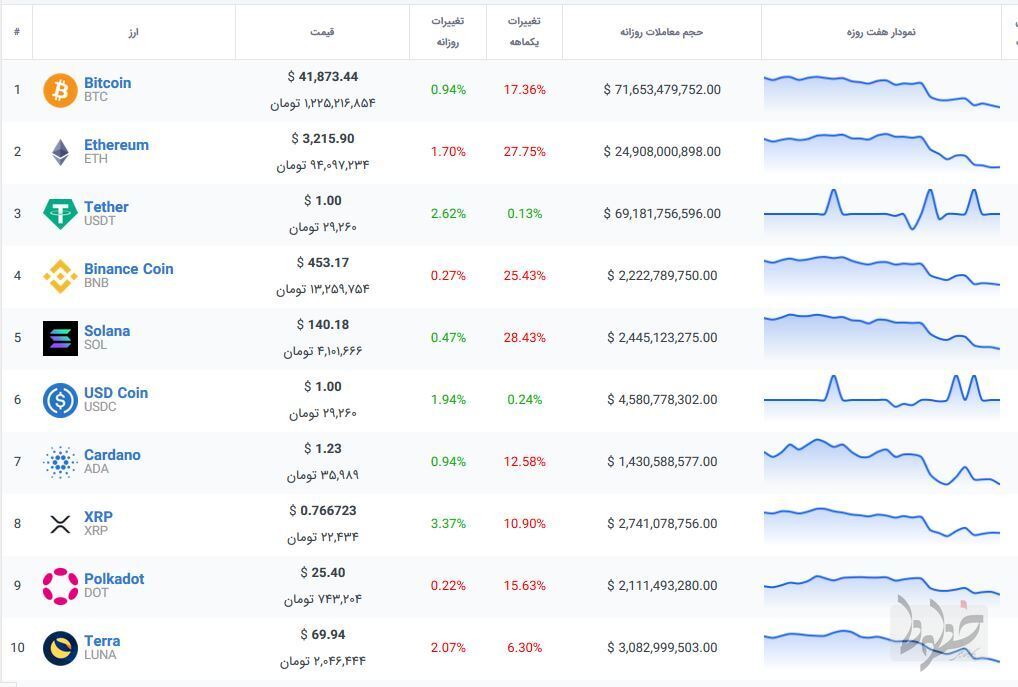This screenshot has height=687, width=1018.
Task: View Binance Coin seven-day sparkline chart
Action: pos(882,275)
